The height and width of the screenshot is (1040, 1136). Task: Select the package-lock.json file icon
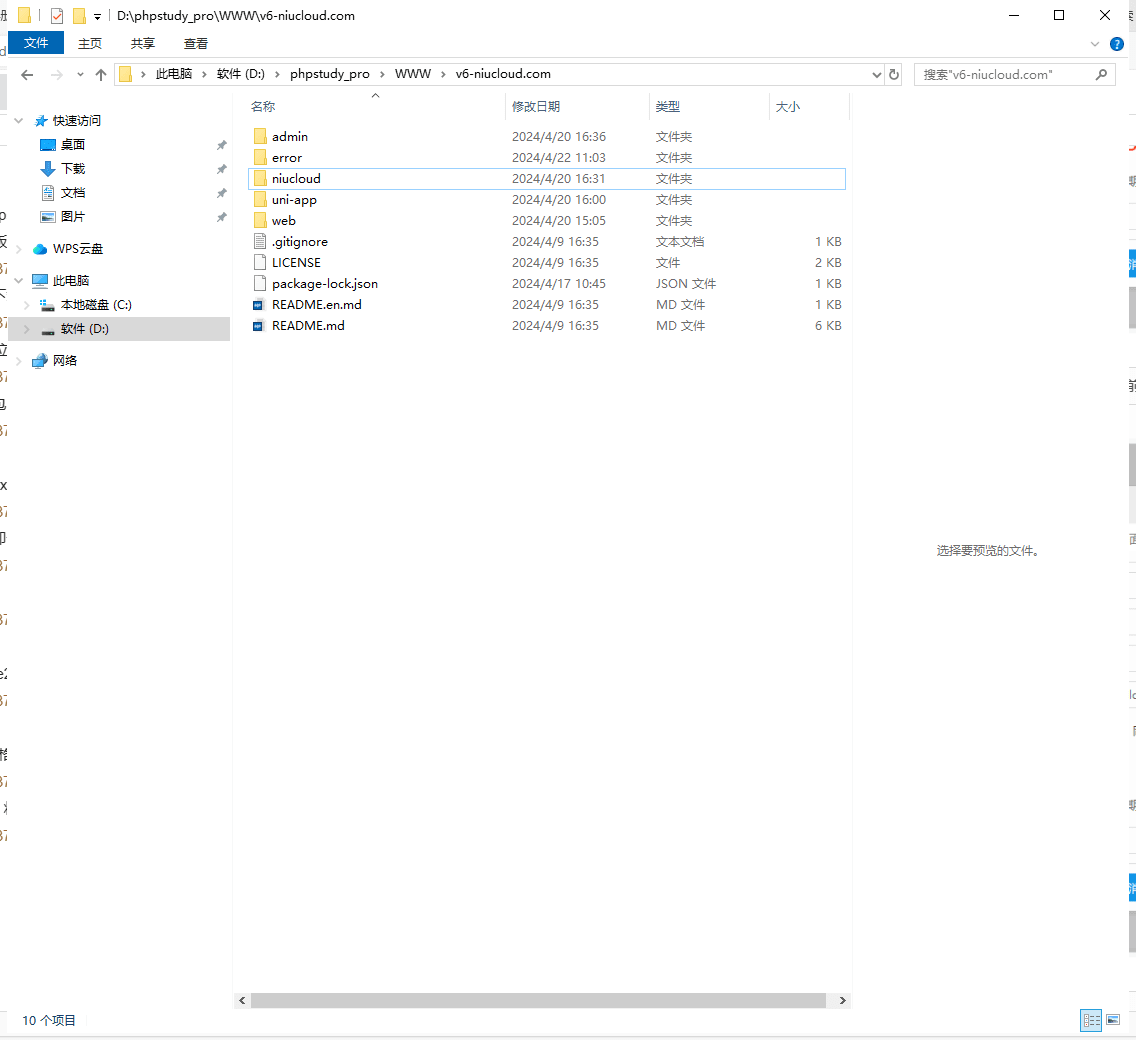coord(260,283)
